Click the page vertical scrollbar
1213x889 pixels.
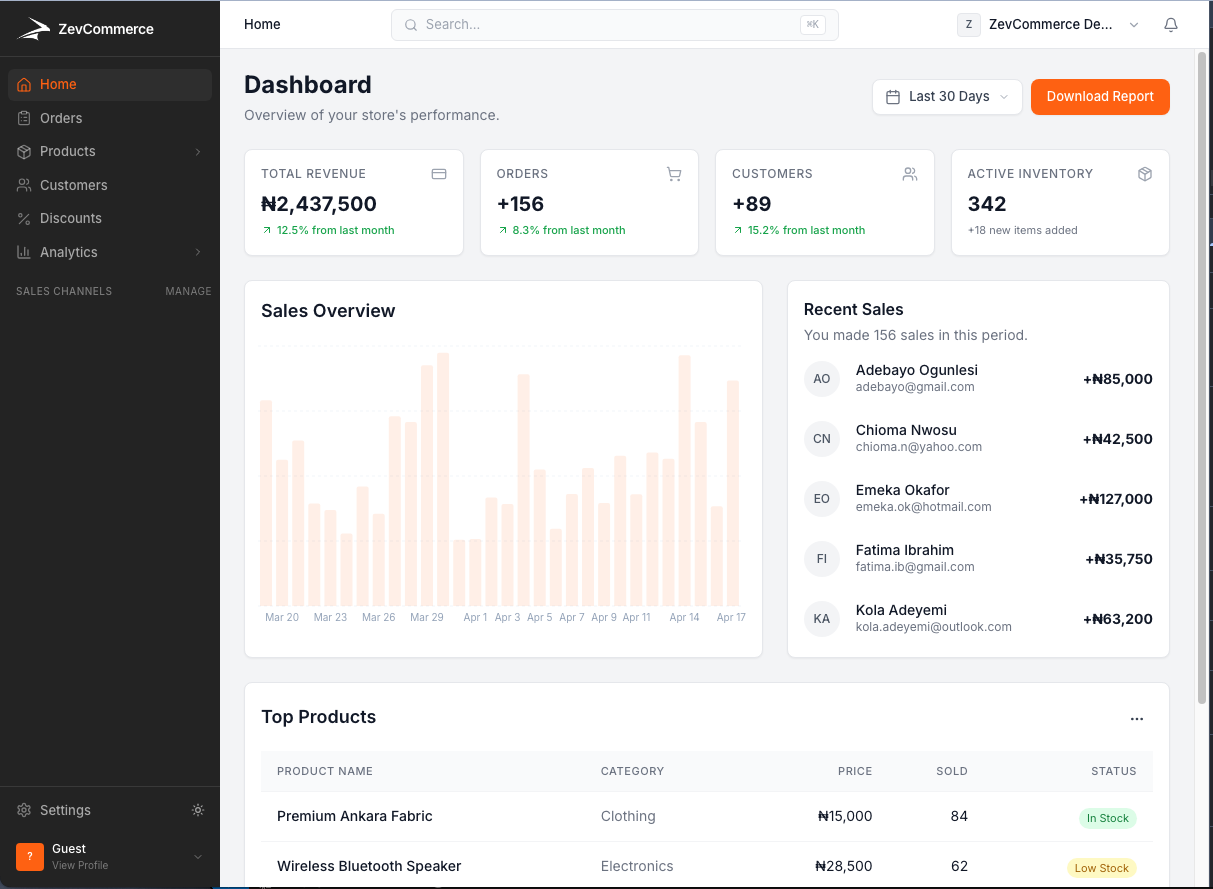pyautogui.click(x=1201, y=376)
